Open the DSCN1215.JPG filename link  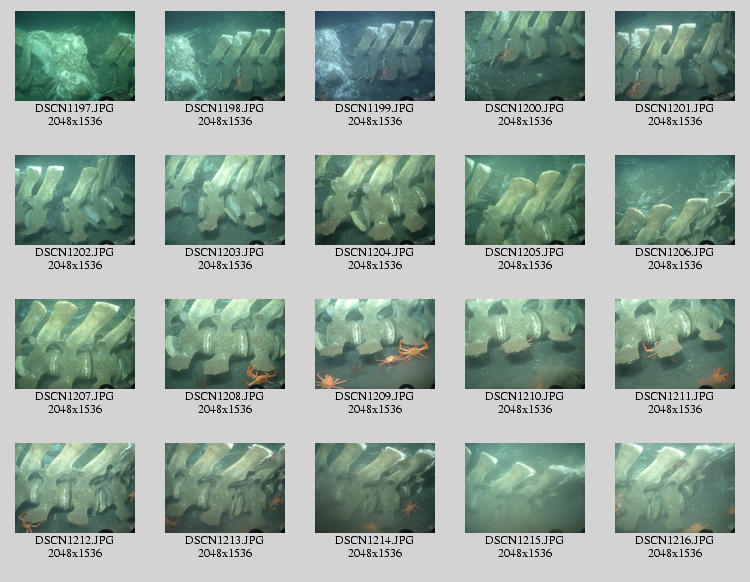pos(525,540)
